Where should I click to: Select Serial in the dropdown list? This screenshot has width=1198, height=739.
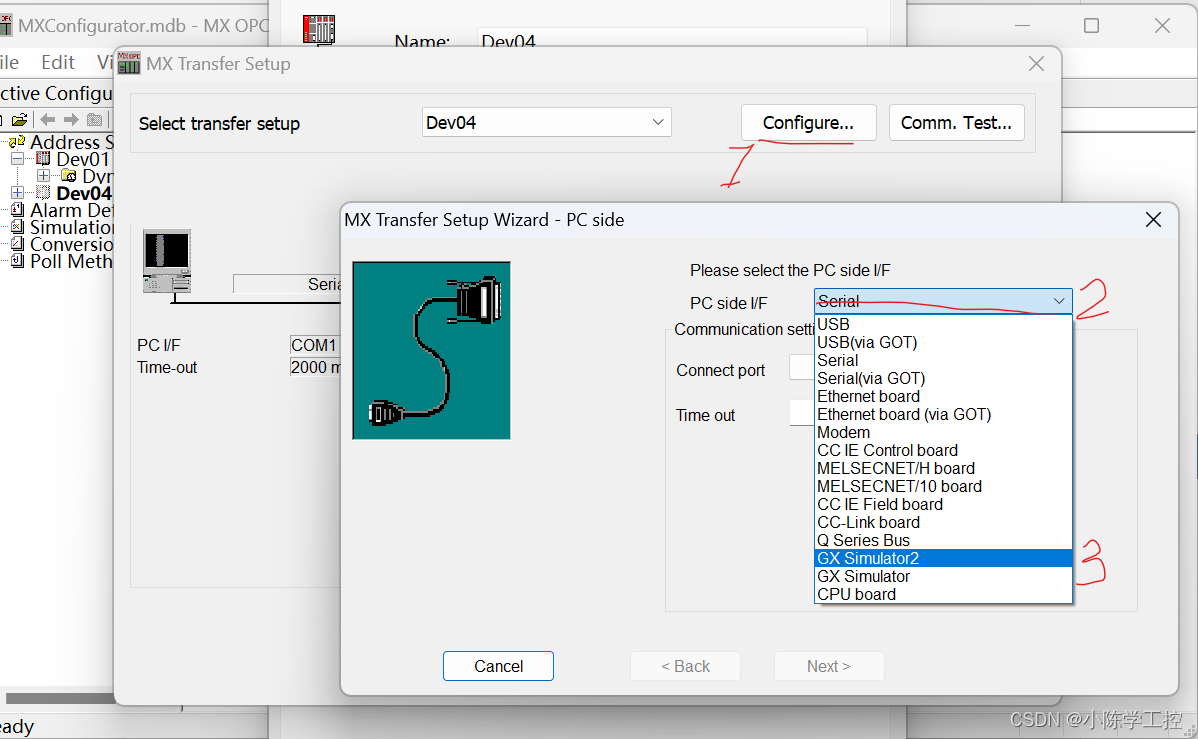(x=943, y=360)
